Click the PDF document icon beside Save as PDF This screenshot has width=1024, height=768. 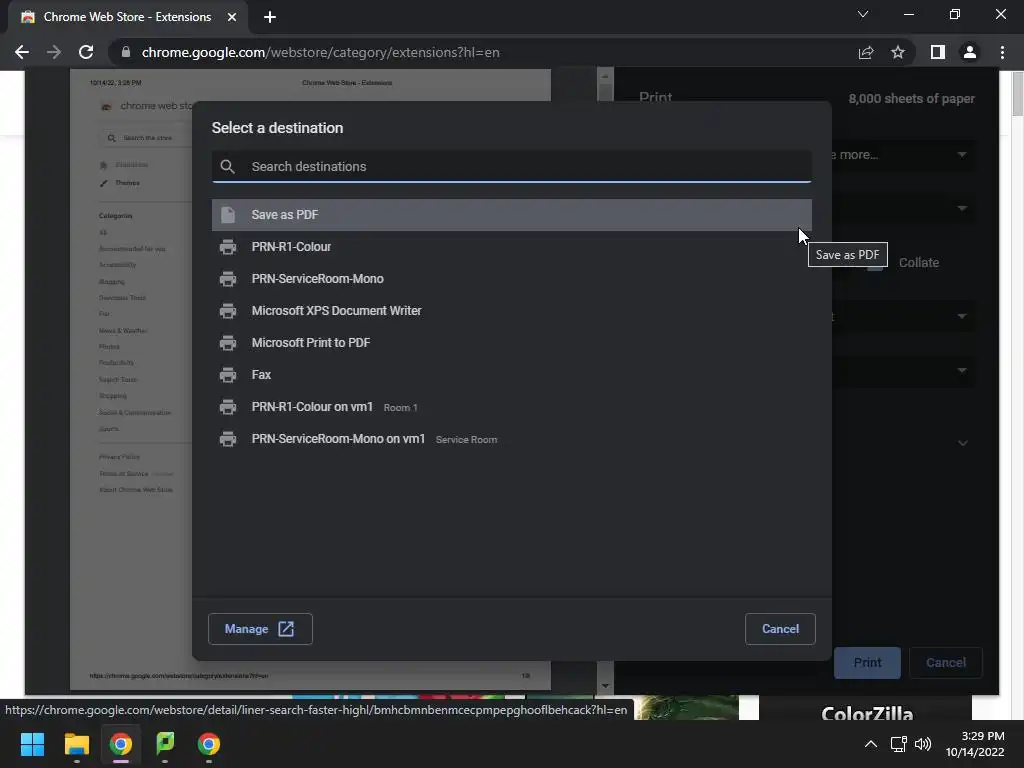pyautogui.click(x=227, y=215)
